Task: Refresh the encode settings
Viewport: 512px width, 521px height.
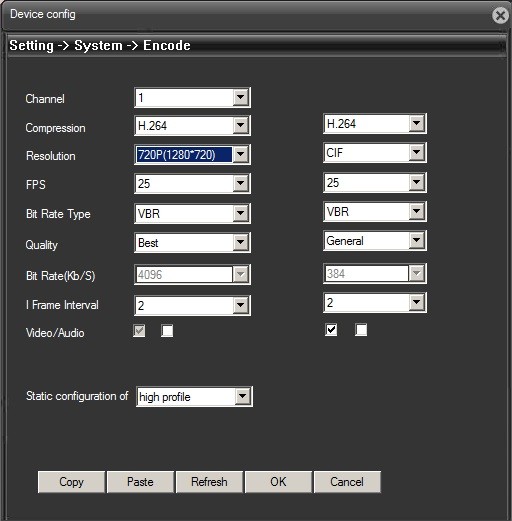Action: tap(209, 482)
